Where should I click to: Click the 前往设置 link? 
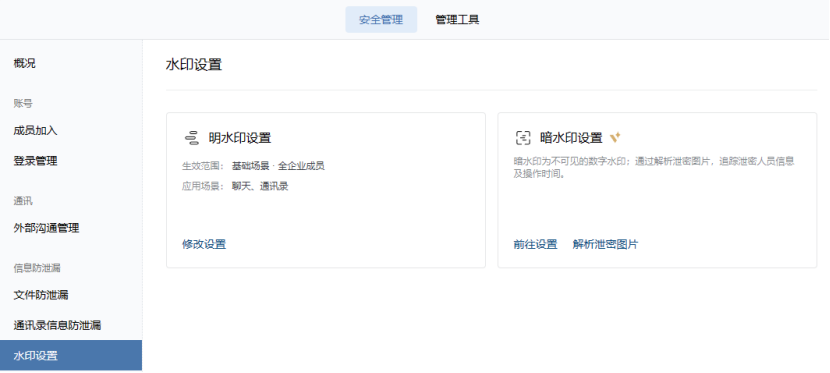pos(535,244)
